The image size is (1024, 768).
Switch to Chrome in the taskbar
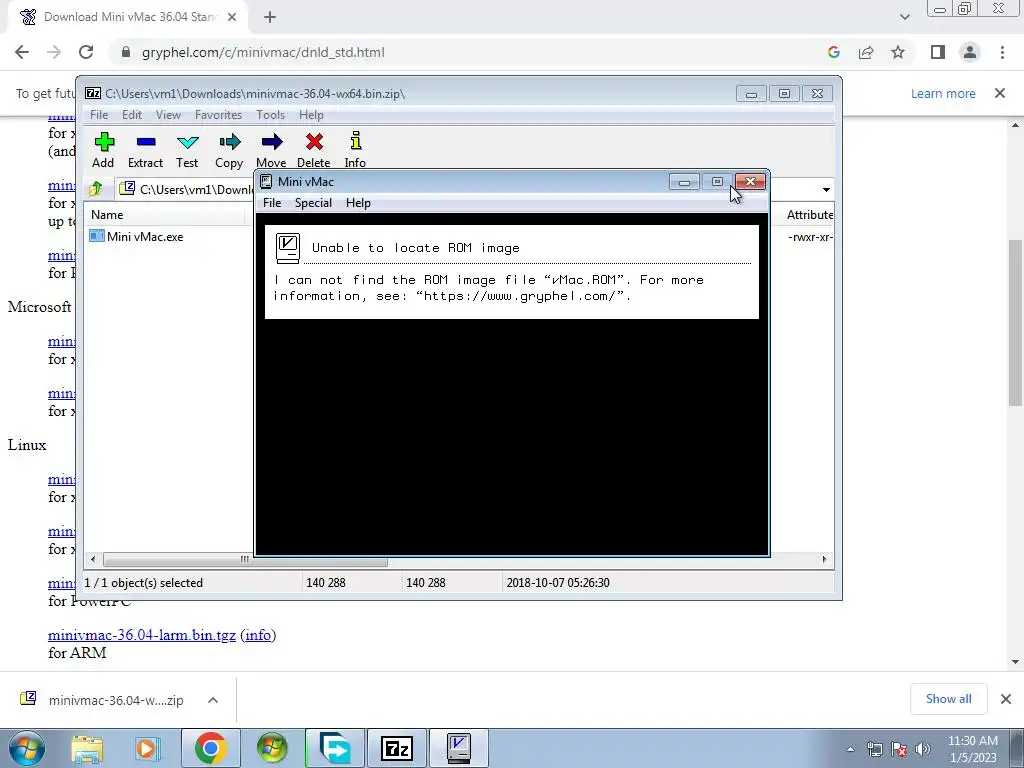point(210,748)
